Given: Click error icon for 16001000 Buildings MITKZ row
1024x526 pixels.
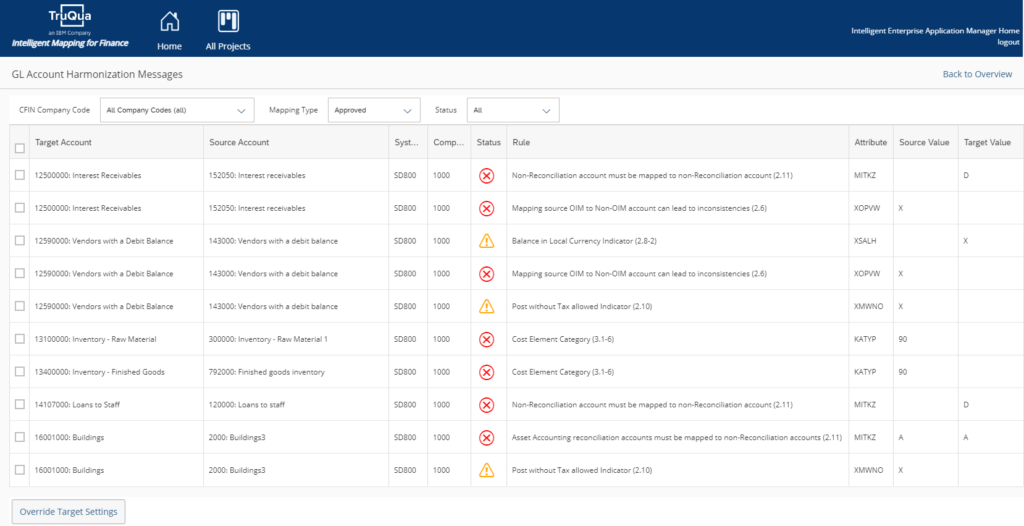Looking at the screenshot, I should (x=487, y=437).
